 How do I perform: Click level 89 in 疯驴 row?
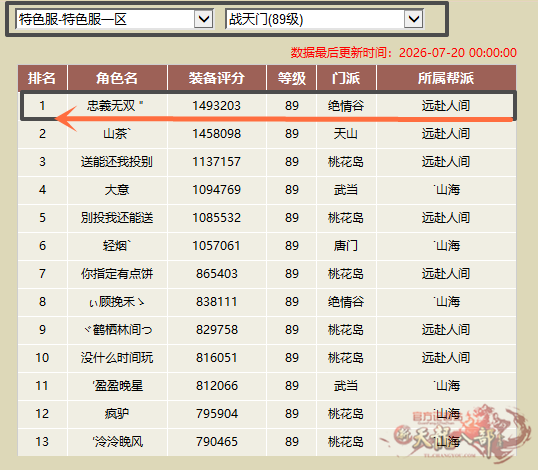(x=292, y=414)
